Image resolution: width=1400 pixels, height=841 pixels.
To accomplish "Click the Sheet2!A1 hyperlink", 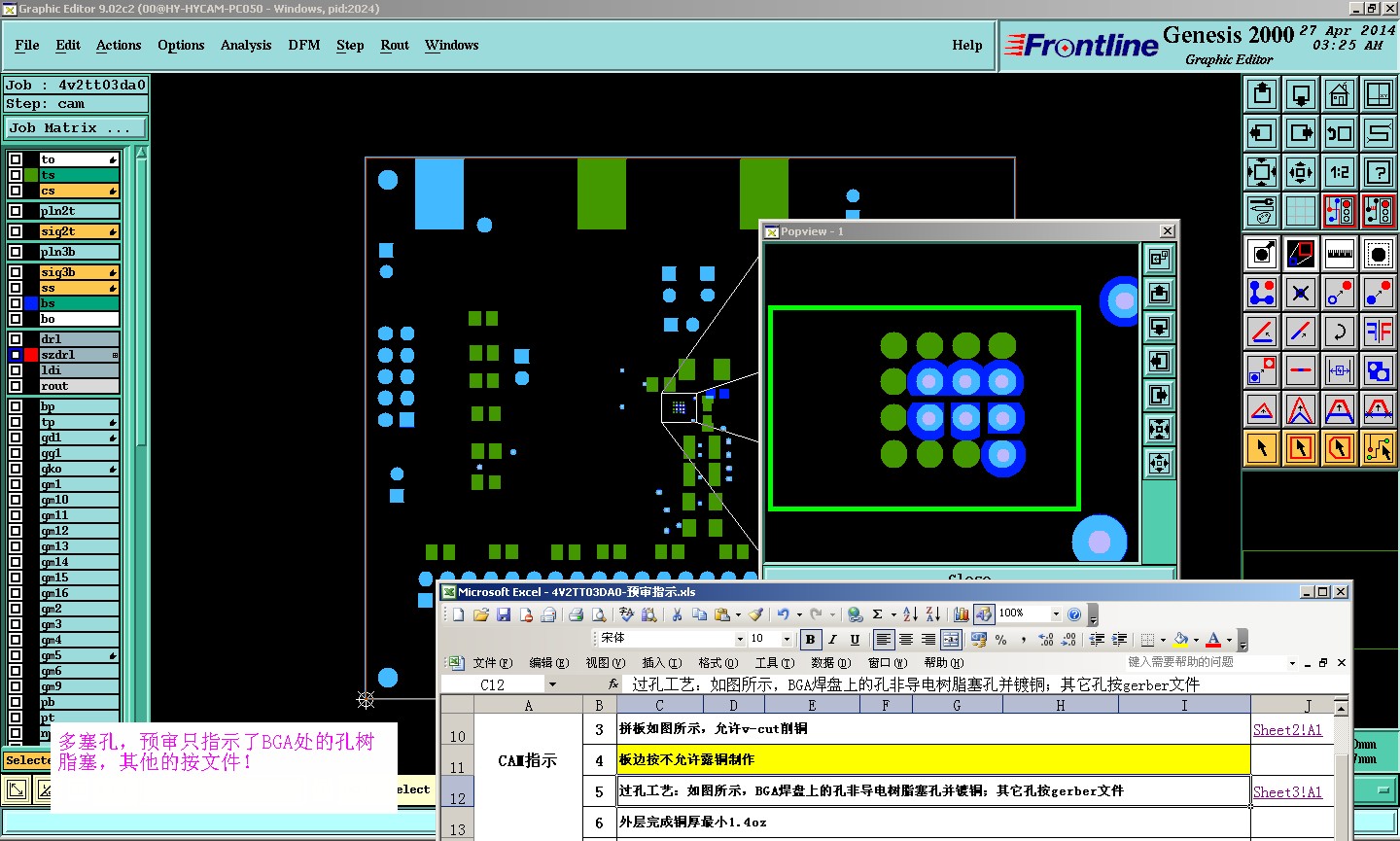I will (1287, 730).
